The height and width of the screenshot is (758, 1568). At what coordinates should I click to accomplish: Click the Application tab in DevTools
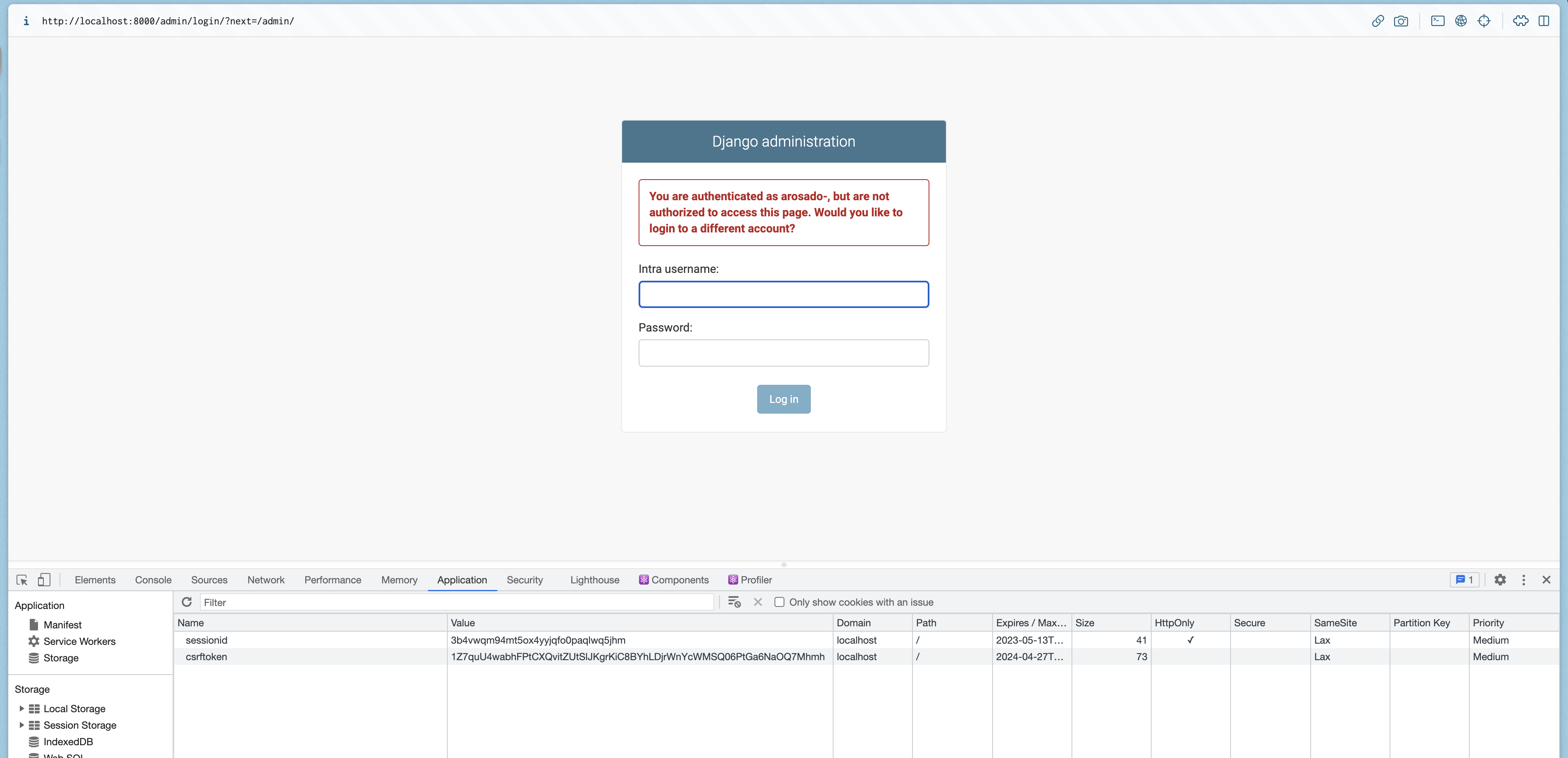462,580
